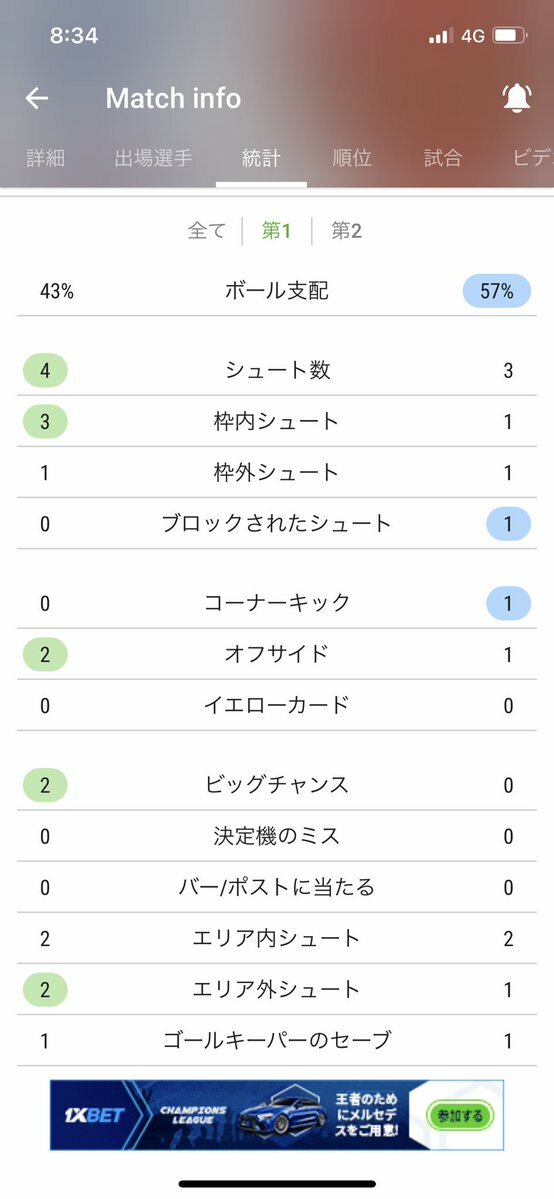Tap the back arrow icon
Screen dimensions: 554x1199
[x=37, y=98]
